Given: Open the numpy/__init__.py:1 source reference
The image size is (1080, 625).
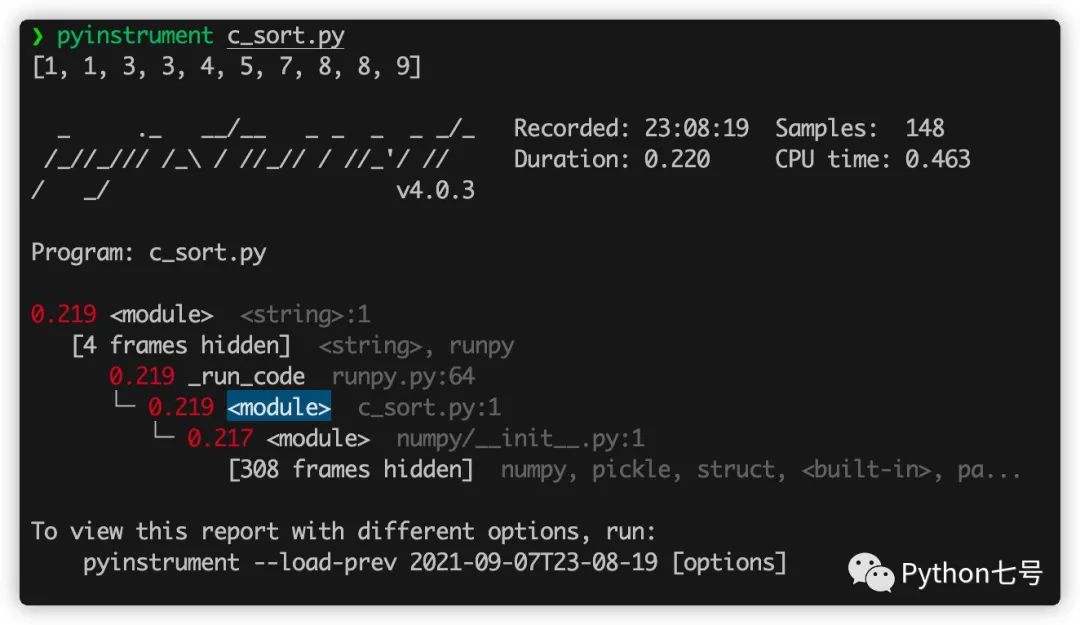Looking at the screenshot, I should pos(520,439).
